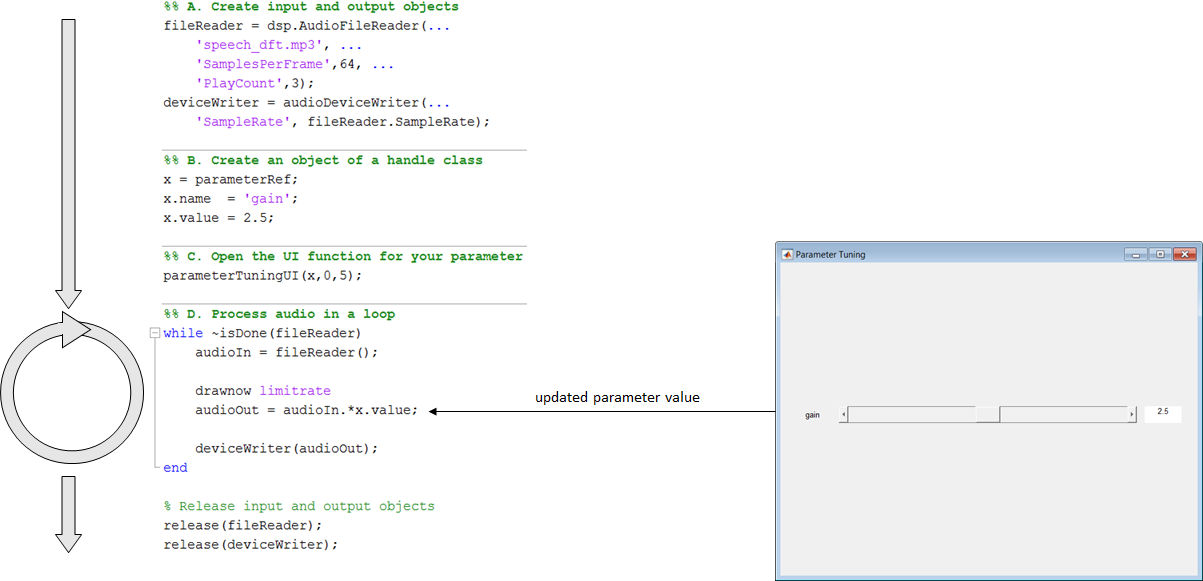This screenshot has height=581, width=1203.
Task: Click the Parameter Tuning window title text
Action: pyautogui.click(x=831, y=254)
